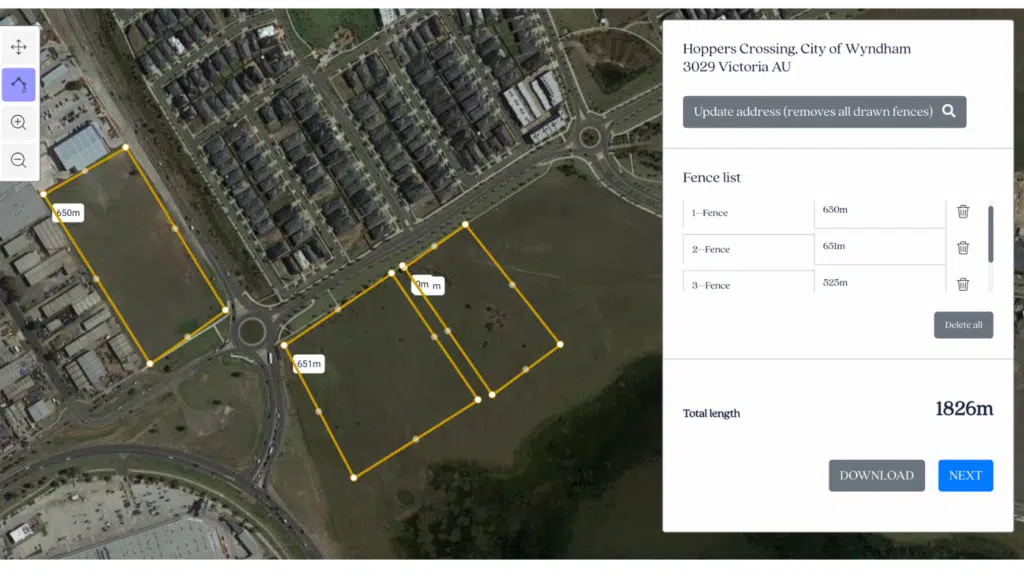Viewport: 1024px width, 576px height.
Task: Click the bottom corner node of 651m fence
Action: (354, 478)
